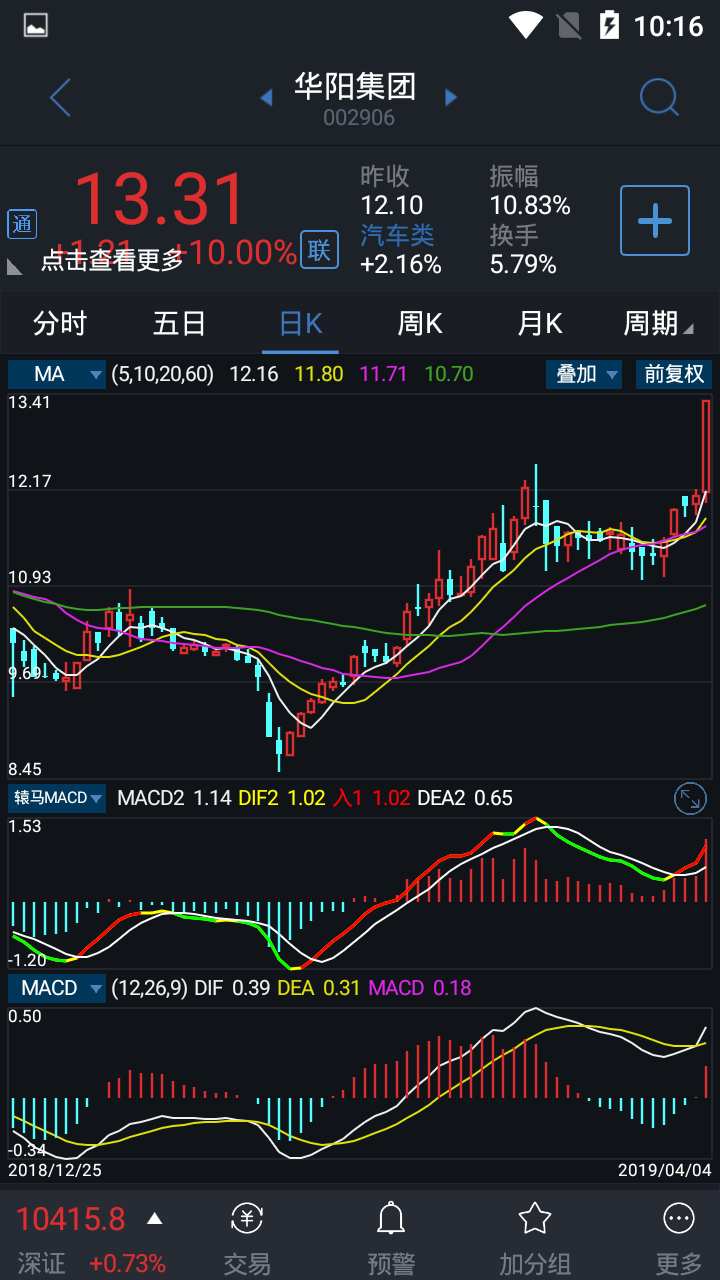Tap the 华阳集团 stock title

pyautogui.click(x=354, y=86)
